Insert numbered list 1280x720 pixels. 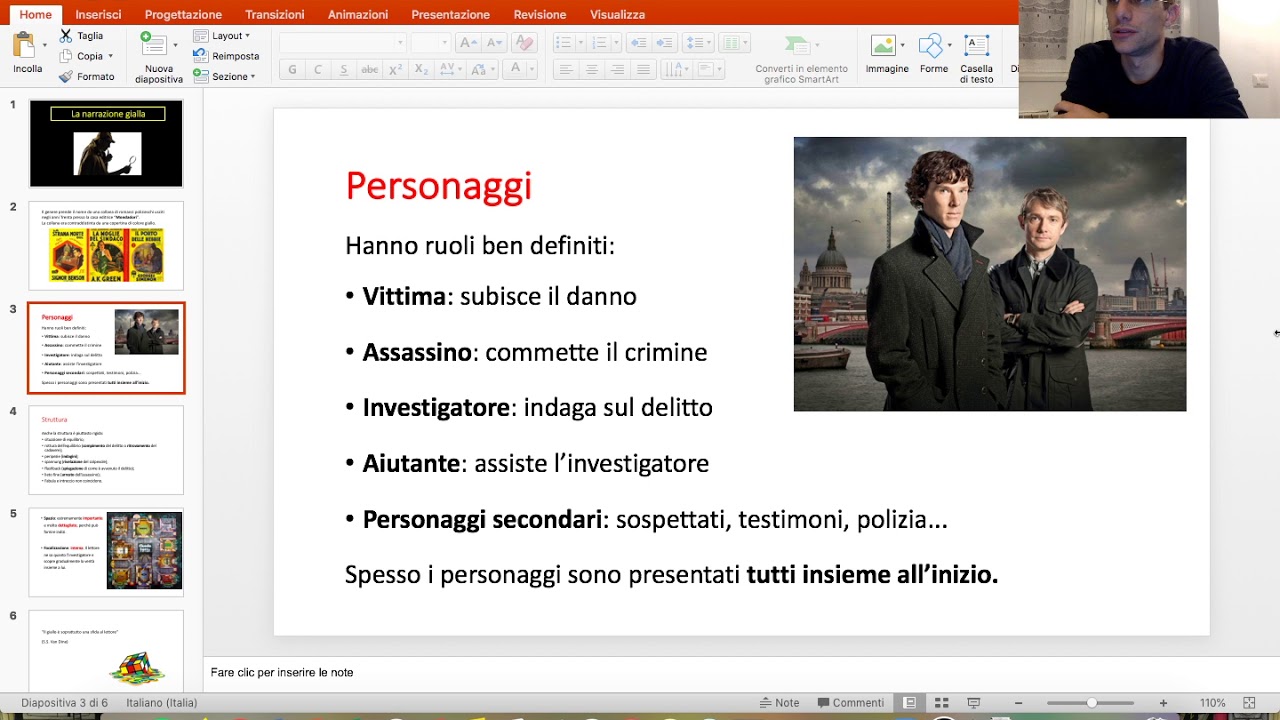click(x=599, y=43)
